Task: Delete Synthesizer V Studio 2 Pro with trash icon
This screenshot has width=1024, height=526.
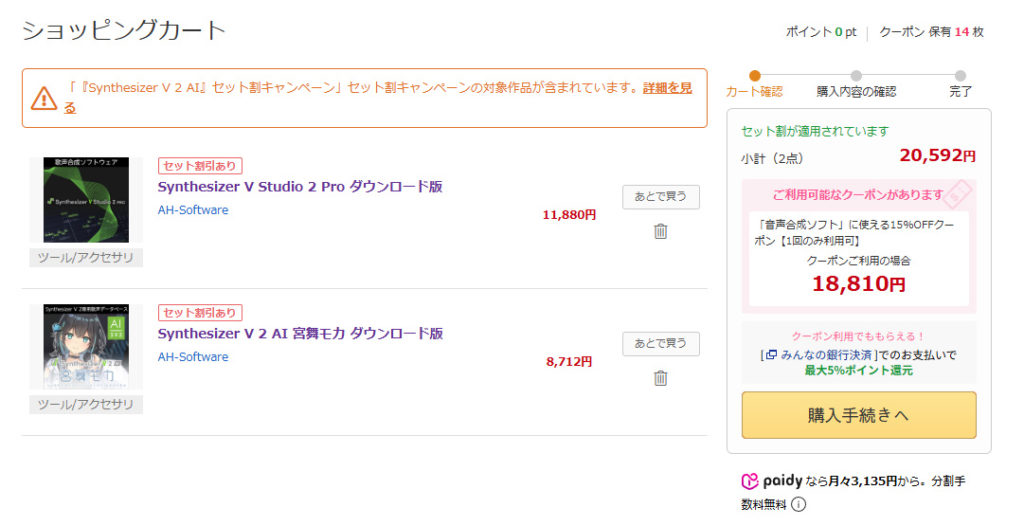Action: click(660, 231)
